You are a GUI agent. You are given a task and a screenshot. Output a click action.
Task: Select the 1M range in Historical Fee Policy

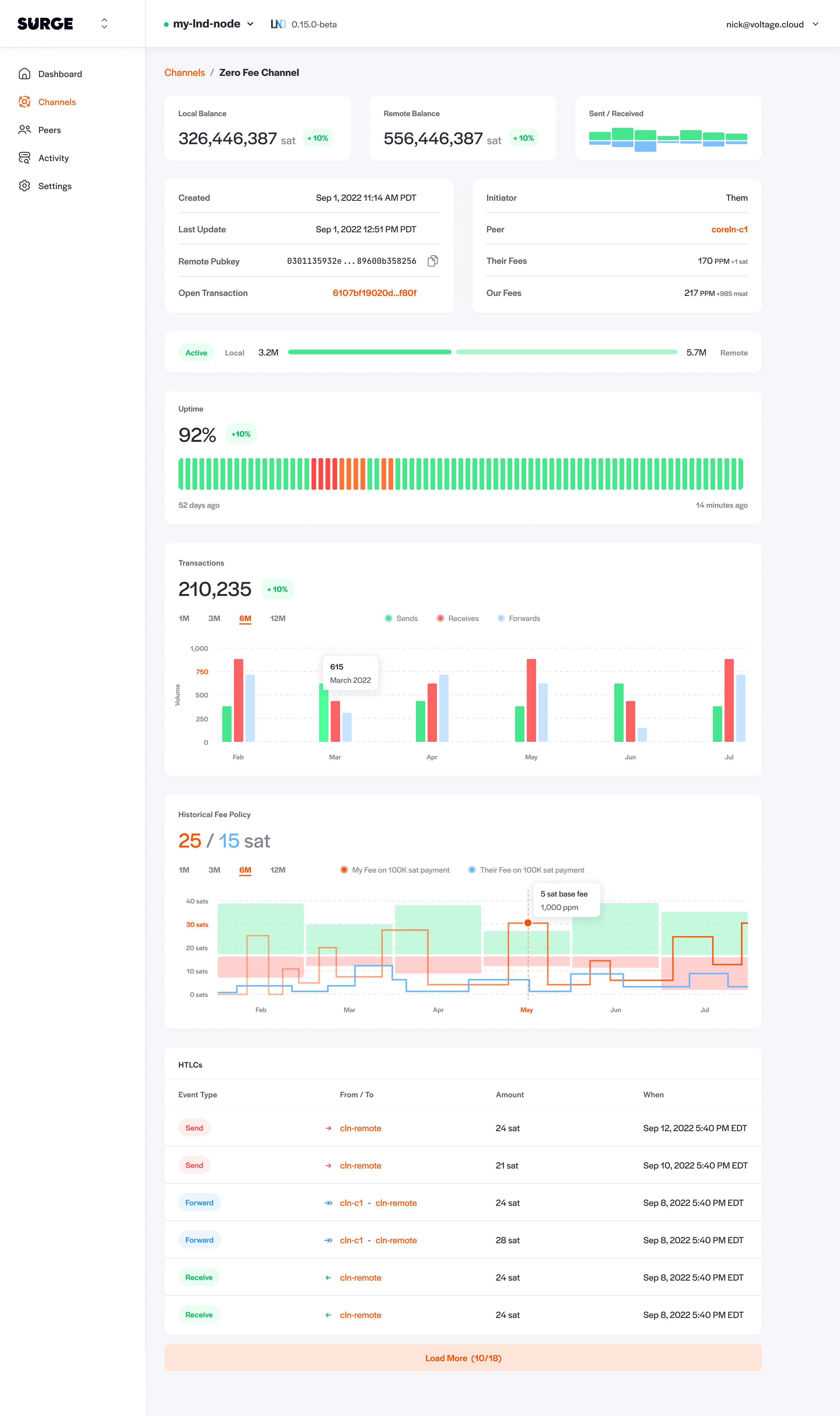[184, 870]
